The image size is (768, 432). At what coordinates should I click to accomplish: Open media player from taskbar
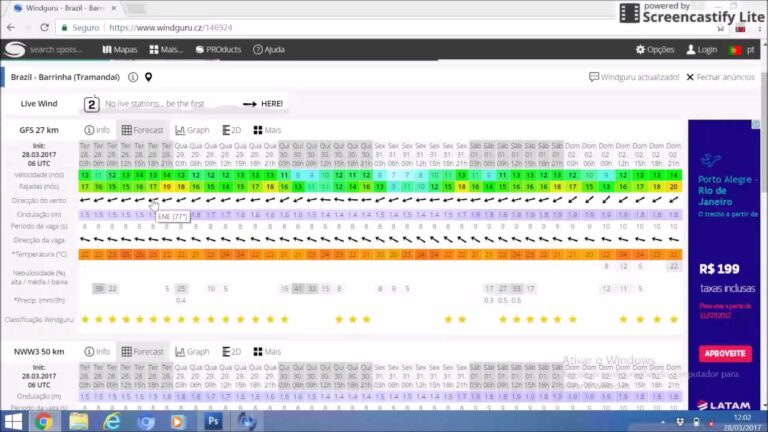click(x=178, y=421)
